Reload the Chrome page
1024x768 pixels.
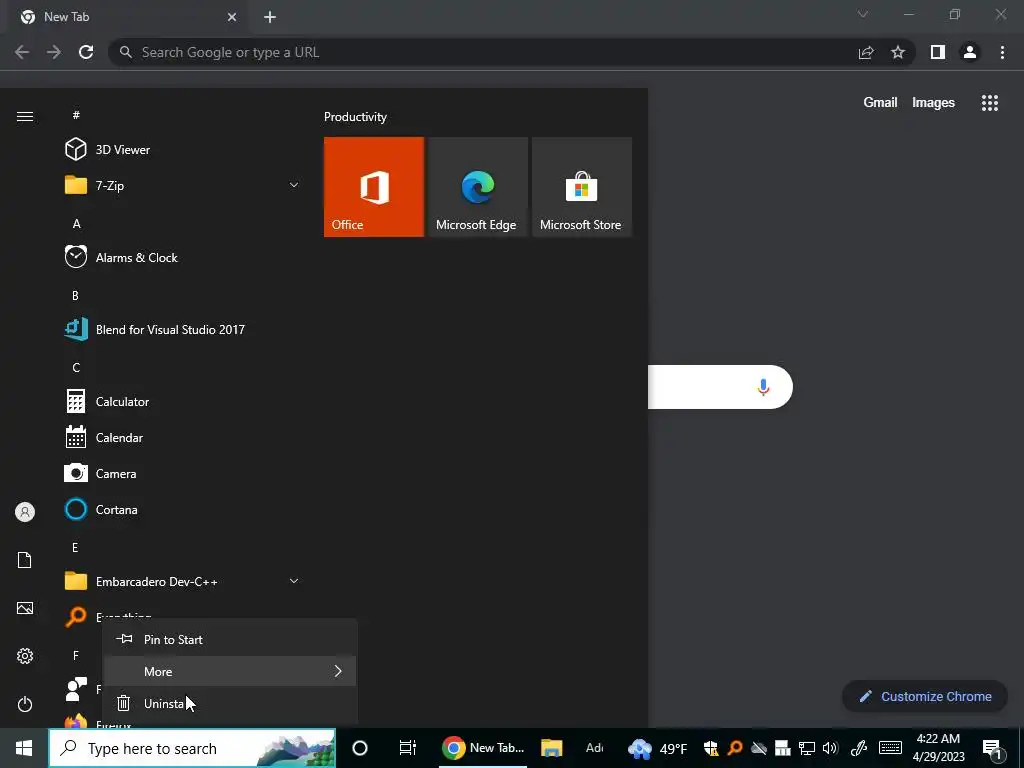point(86,52)
